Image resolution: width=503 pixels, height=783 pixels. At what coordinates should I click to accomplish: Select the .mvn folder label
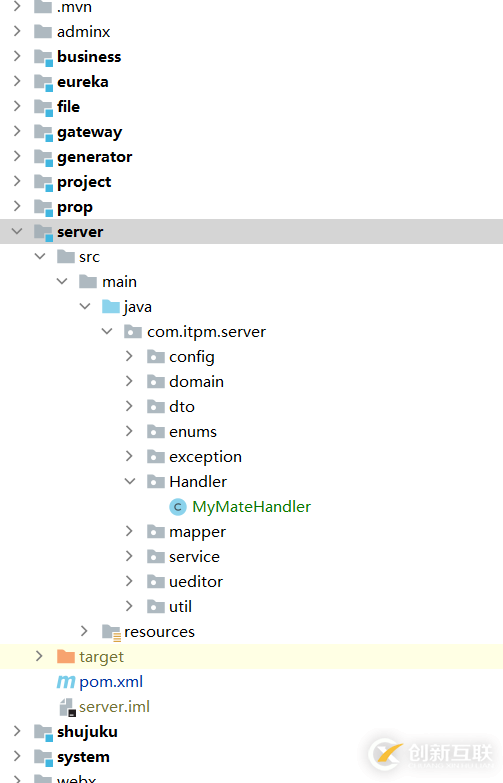74,7
